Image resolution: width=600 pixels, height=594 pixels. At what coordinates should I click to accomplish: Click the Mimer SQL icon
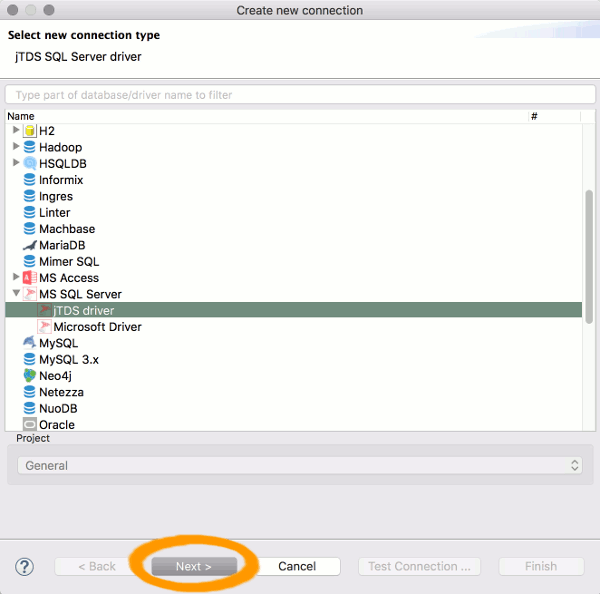point(29,261)
